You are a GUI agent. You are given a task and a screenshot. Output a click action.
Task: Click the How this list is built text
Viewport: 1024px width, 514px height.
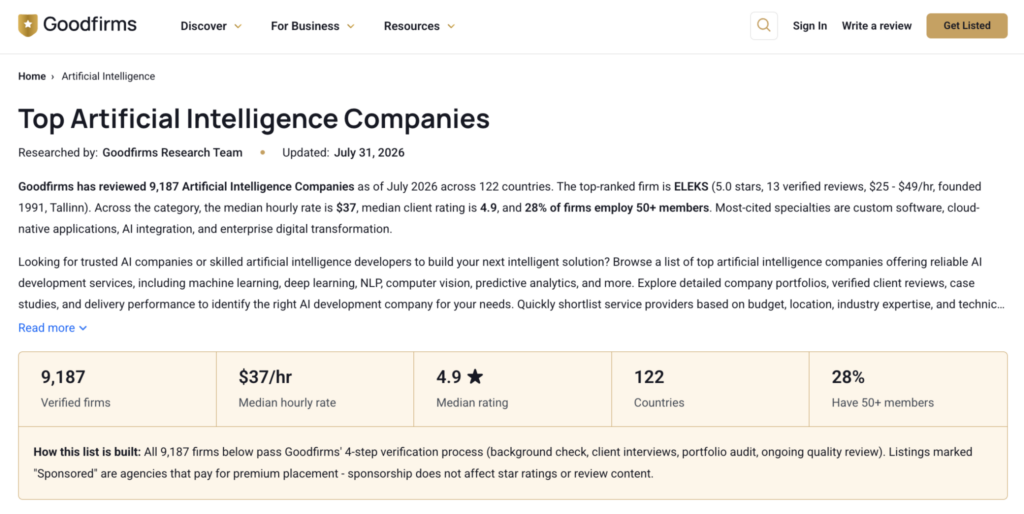point(87,452)
